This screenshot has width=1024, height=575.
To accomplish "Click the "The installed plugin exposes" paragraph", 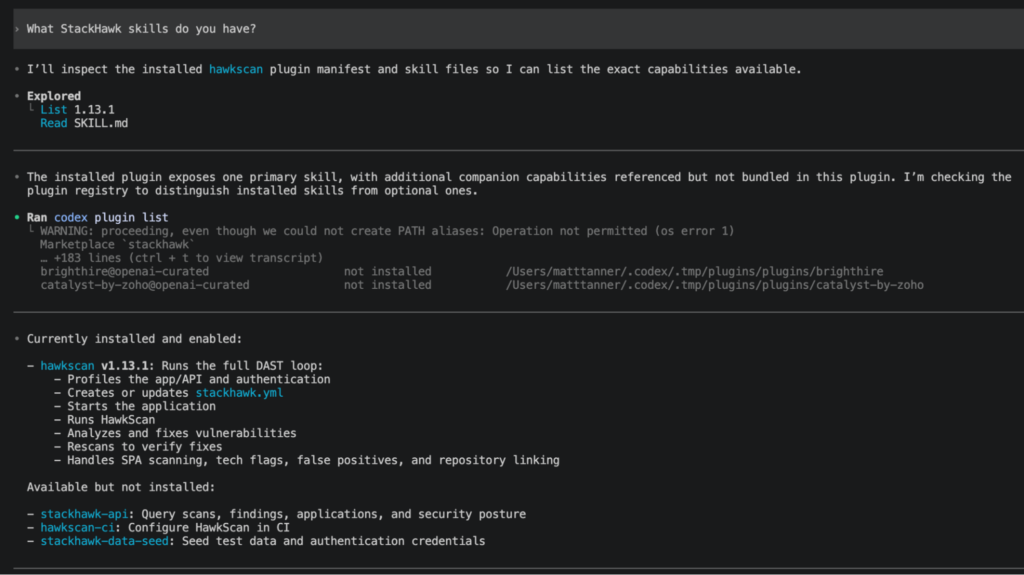I will [x=519, y=184].
